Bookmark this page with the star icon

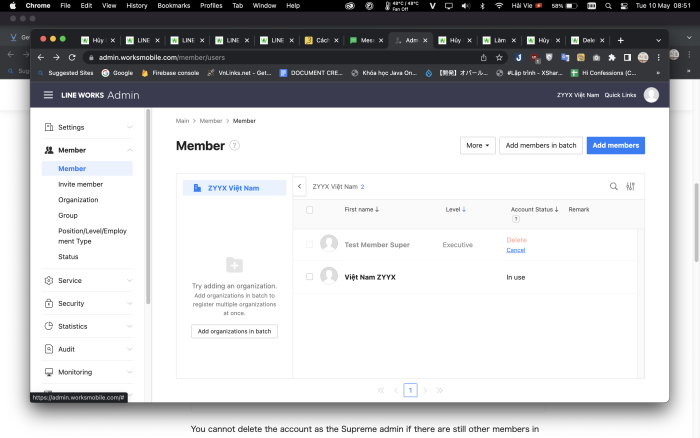(499, 58)
